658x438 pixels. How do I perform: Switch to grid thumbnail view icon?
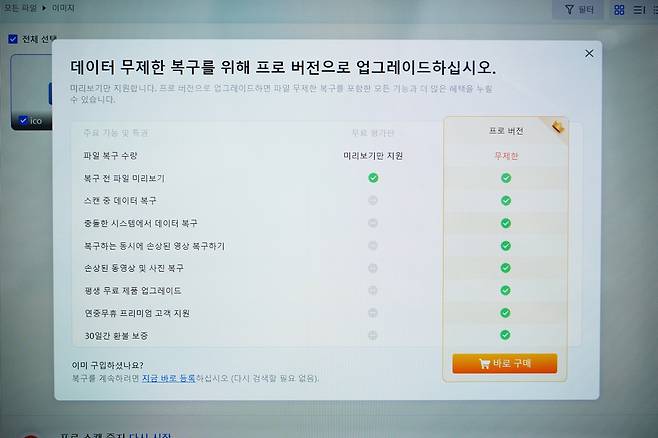(619, 10)
